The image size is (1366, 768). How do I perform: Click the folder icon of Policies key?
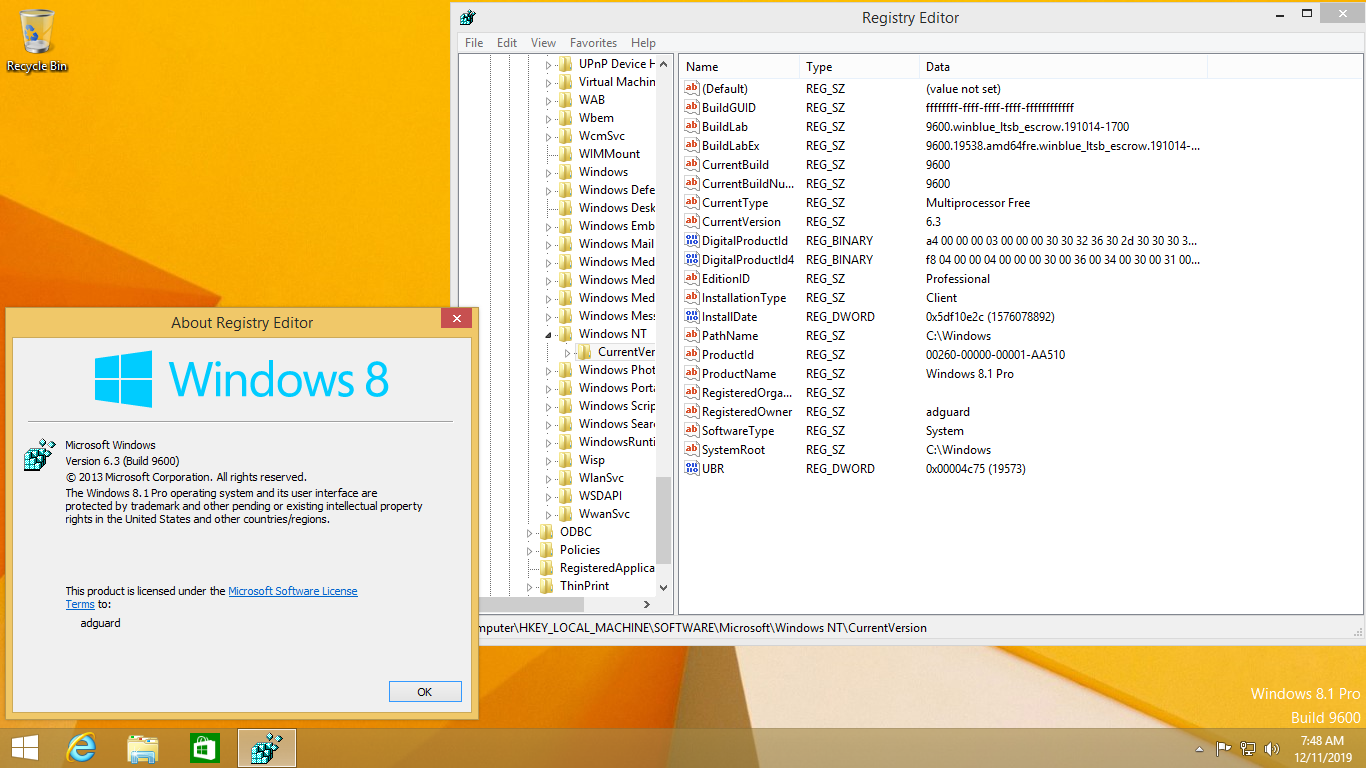click(x=547, y=550)
